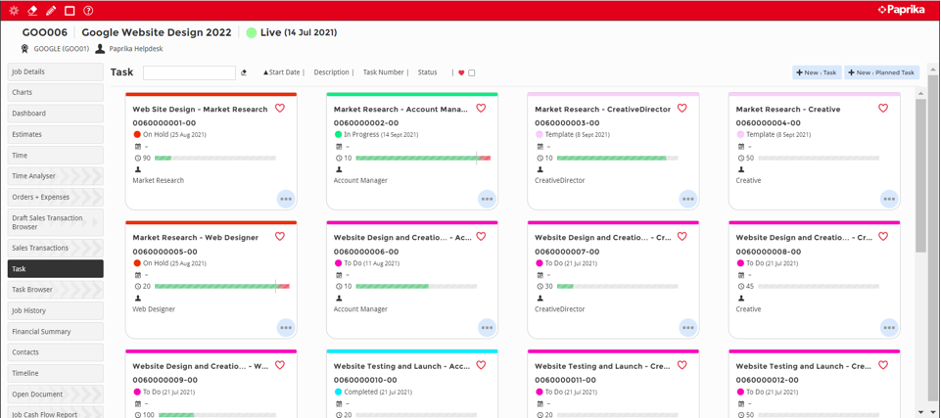Click the New - Planned Task button

[881, 73]
